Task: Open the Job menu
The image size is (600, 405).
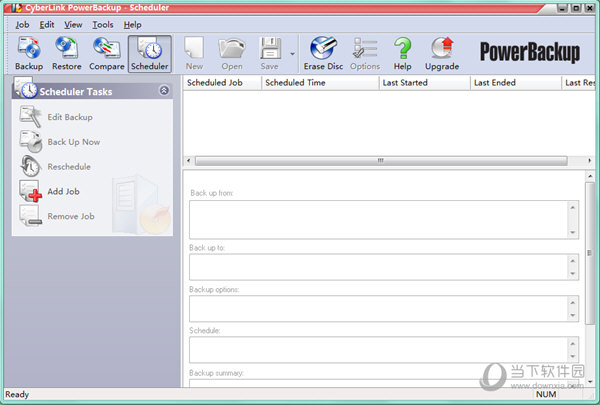Action: 22,25
